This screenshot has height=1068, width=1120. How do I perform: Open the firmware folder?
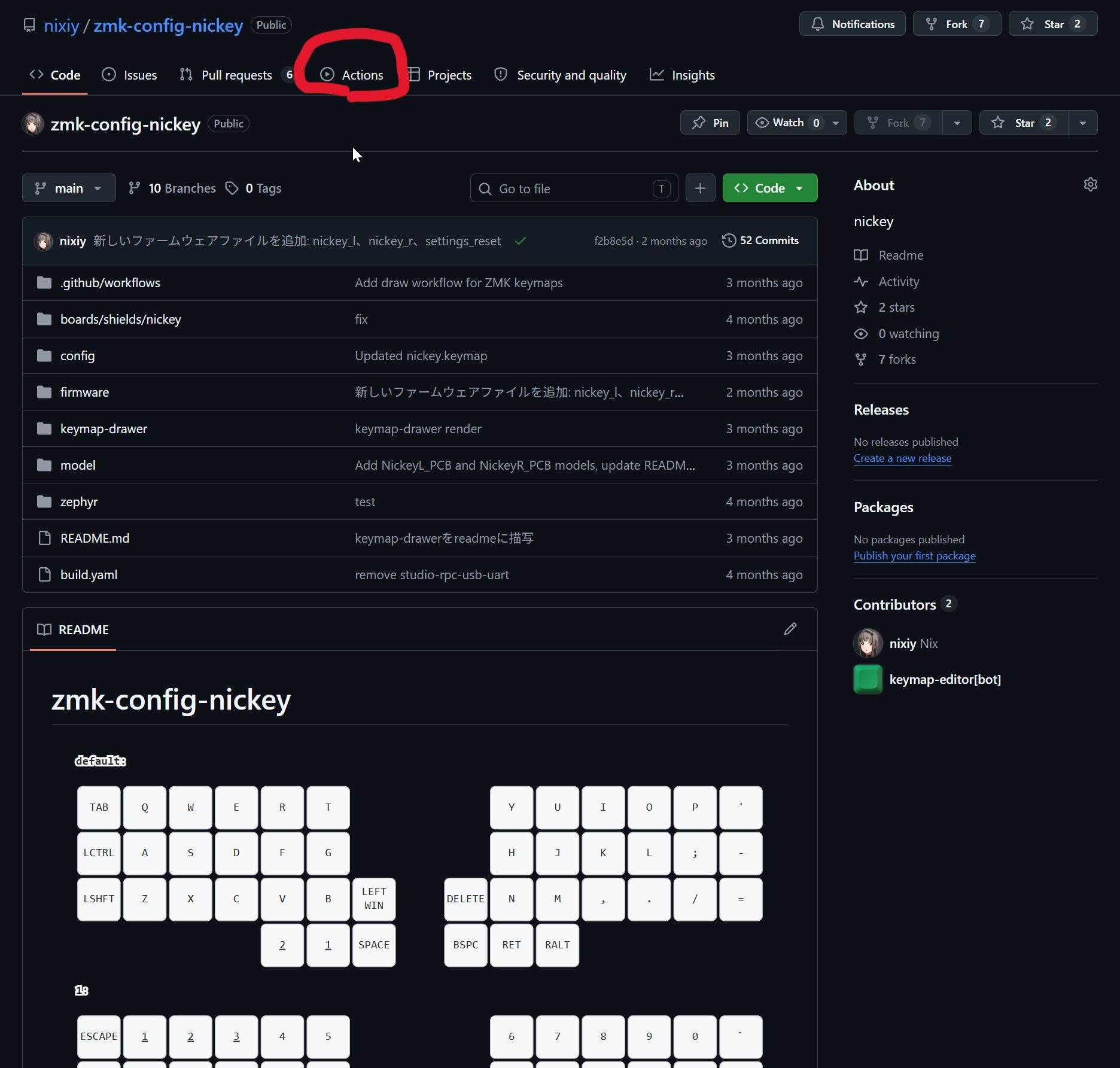84,392
